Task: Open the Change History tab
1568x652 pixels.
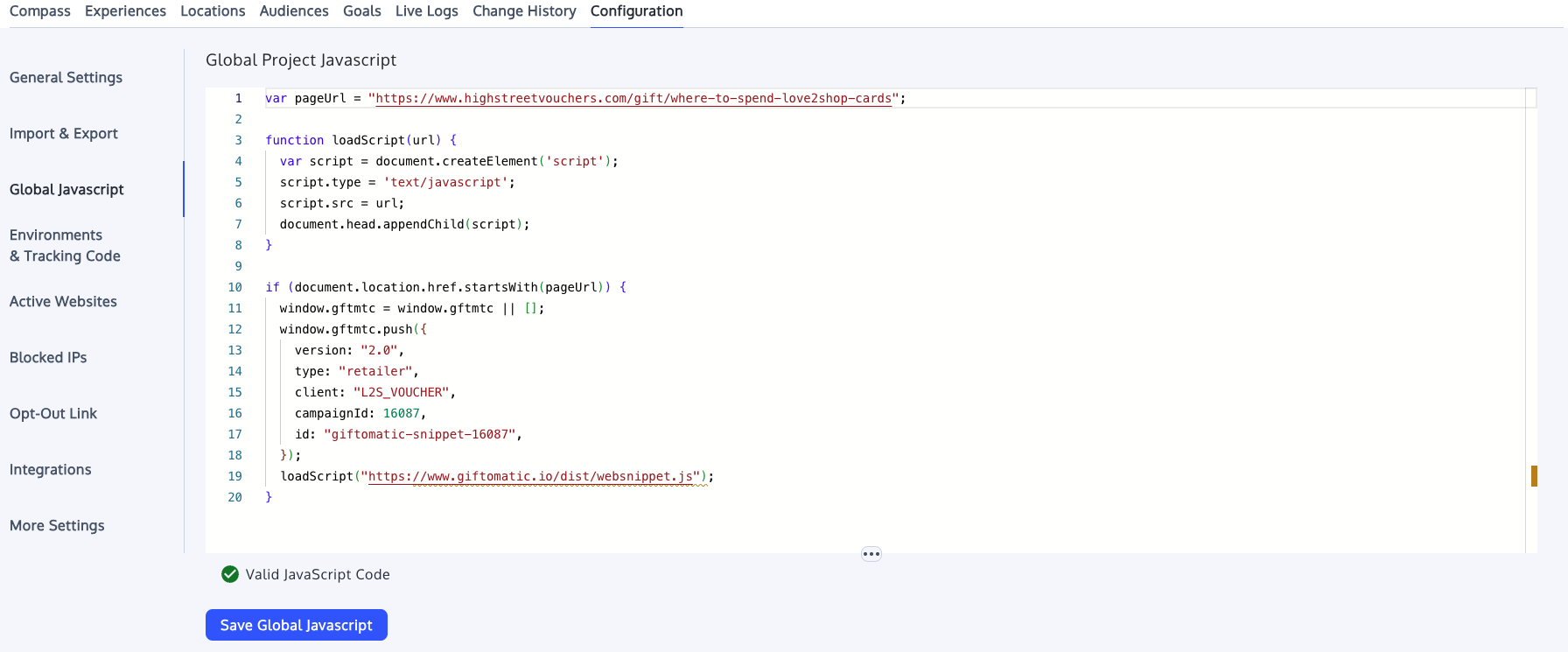Action: (524, 11)
